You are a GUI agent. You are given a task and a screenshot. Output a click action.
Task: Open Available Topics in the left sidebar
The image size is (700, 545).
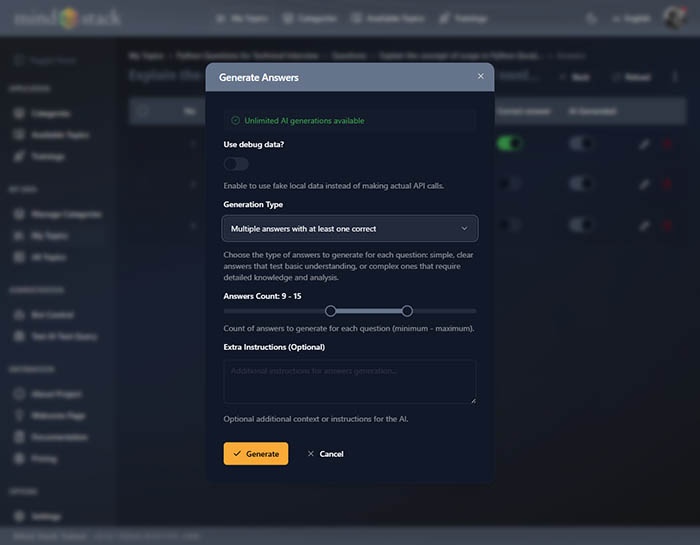52,135
